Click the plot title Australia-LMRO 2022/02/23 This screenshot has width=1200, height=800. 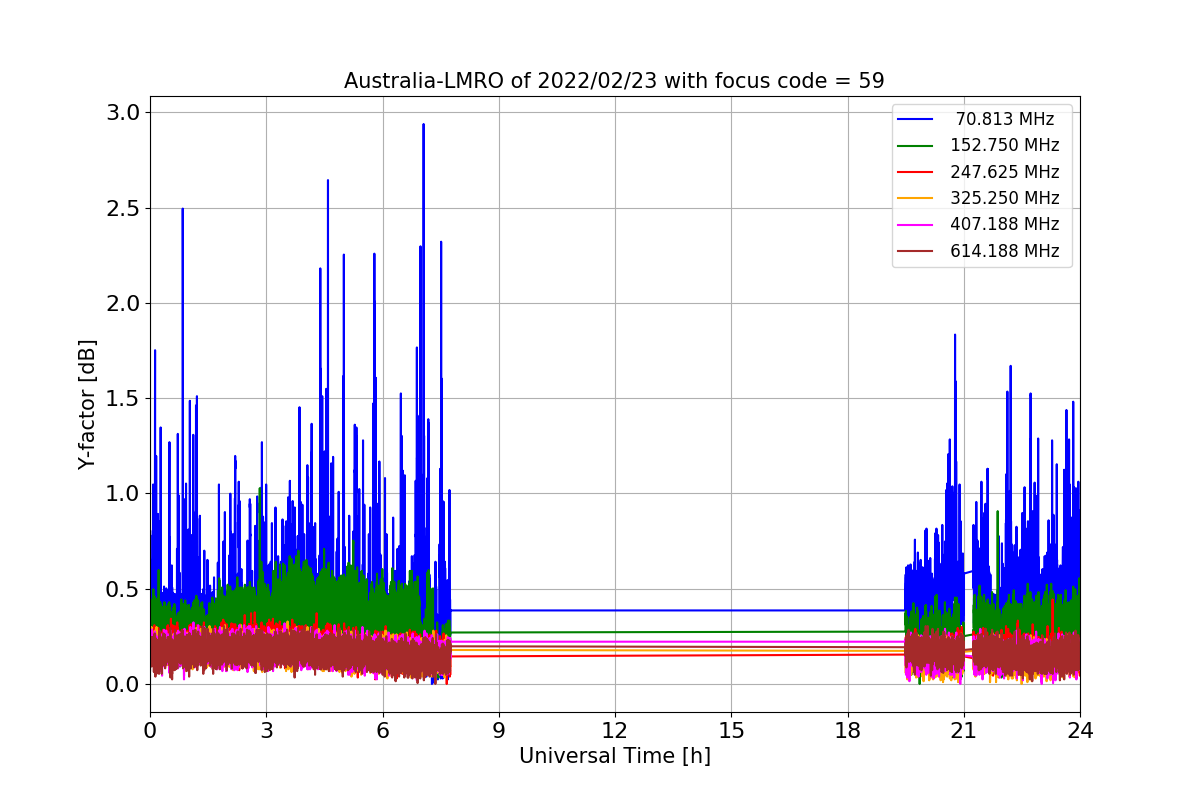coord(614,81)
